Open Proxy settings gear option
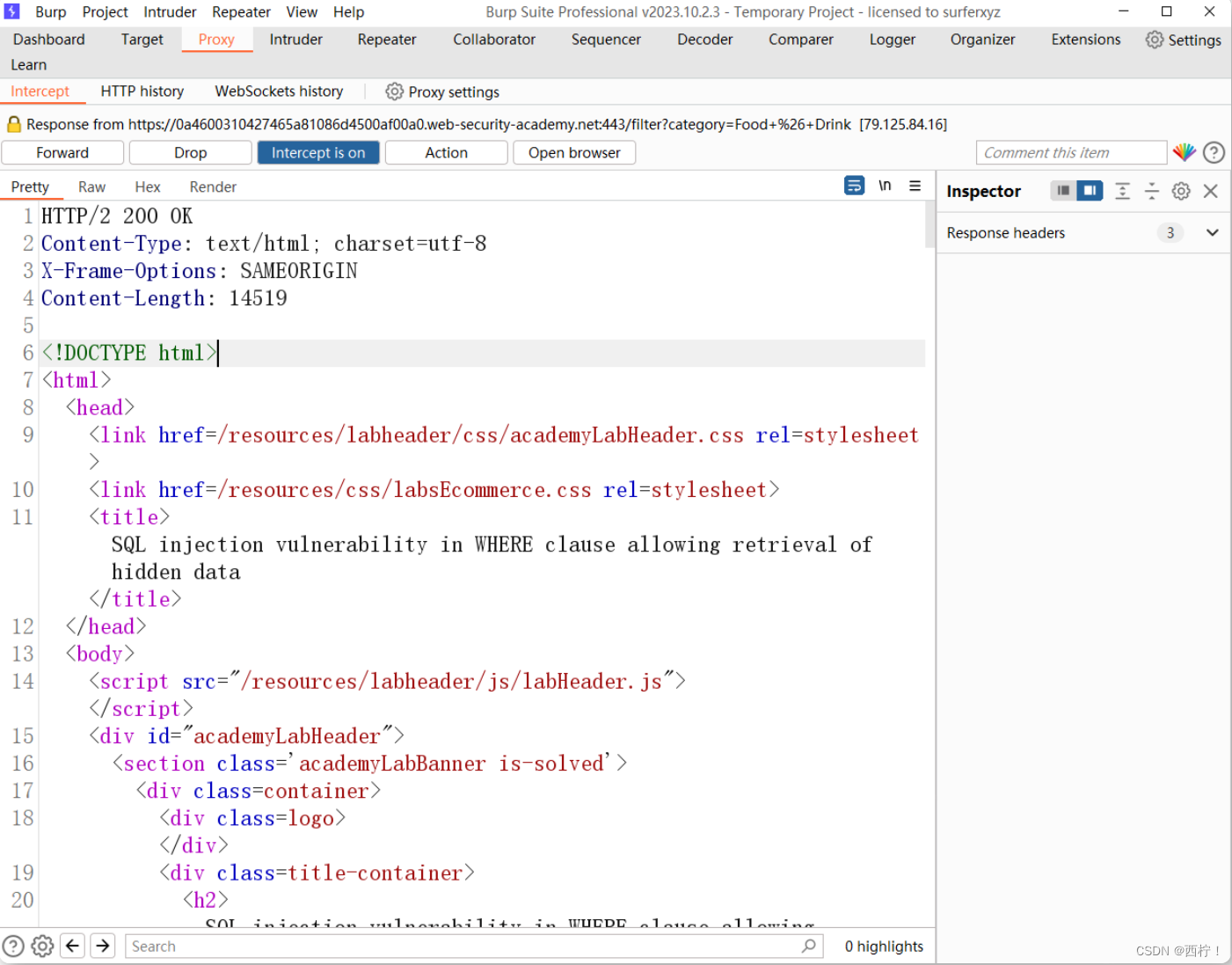Screen dimensions: 1232x965 [x=442, y=91]
